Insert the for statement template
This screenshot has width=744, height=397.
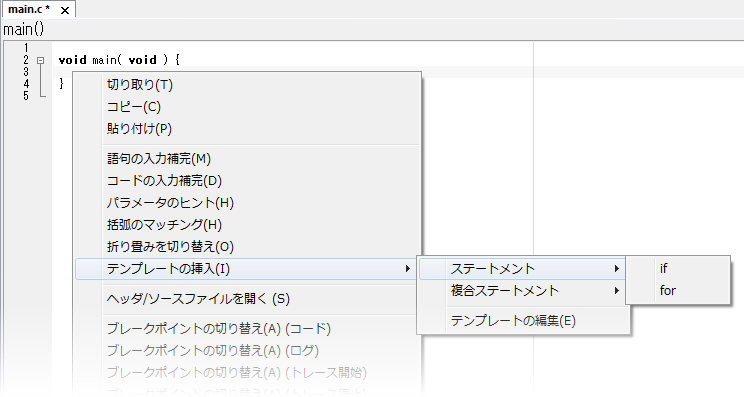(678, 291)
